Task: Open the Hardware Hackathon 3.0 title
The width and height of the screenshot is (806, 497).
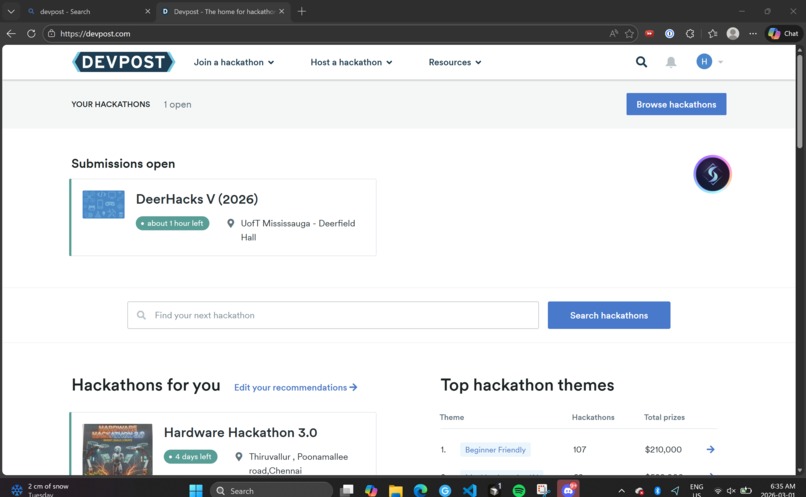Action: 241,432
